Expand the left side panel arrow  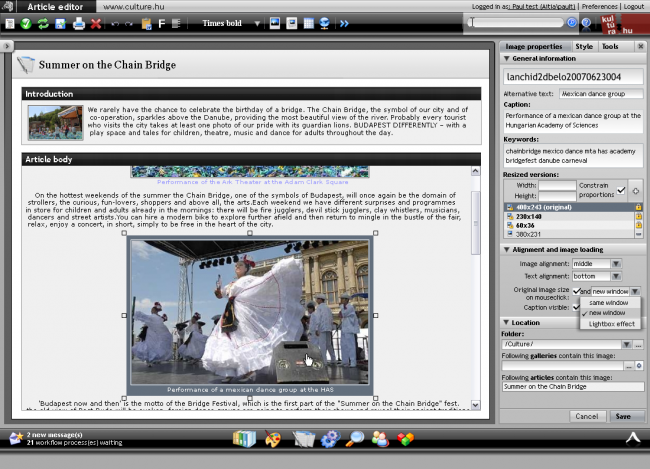(x=7, y=46)
